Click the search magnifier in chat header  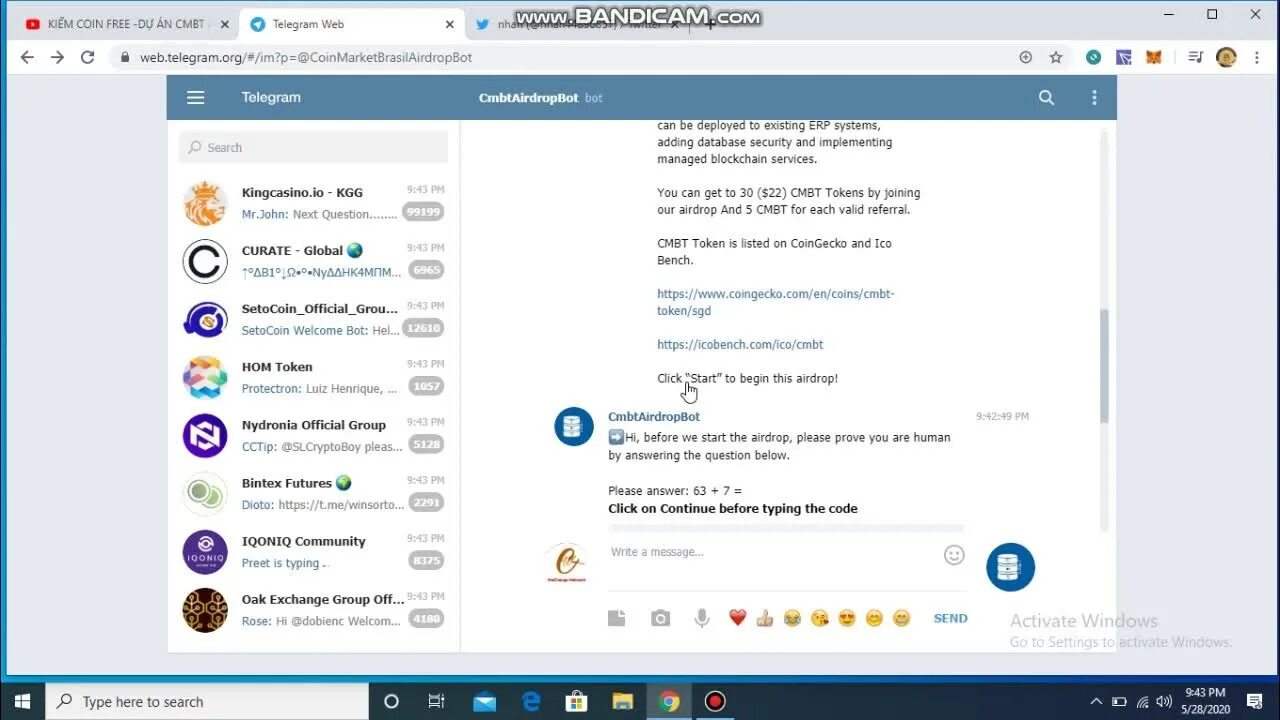click(x=1046, y=97)
